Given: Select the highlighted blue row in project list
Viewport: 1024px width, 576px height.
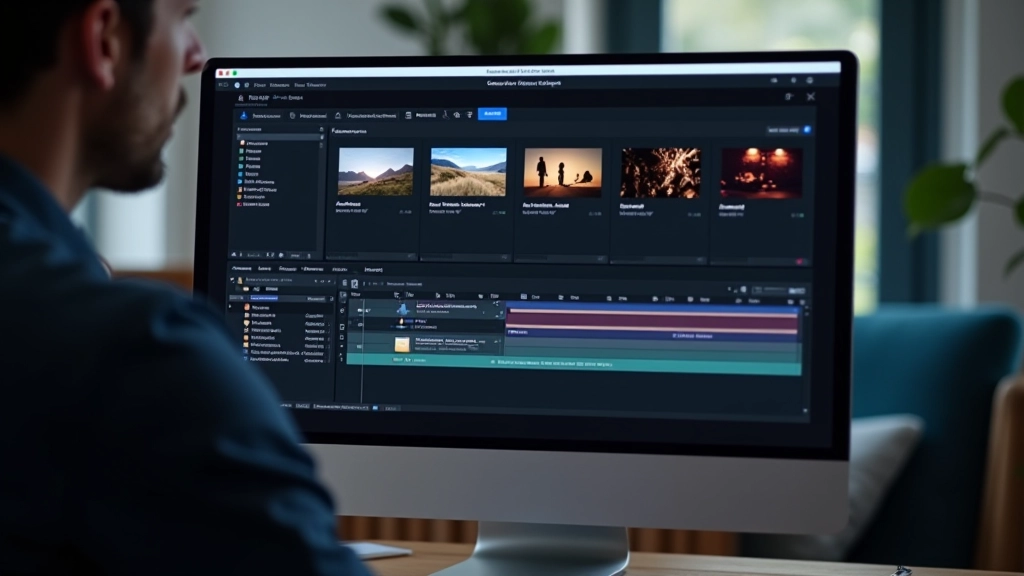Looking at the screenshot, I should (x=281, y=298).
